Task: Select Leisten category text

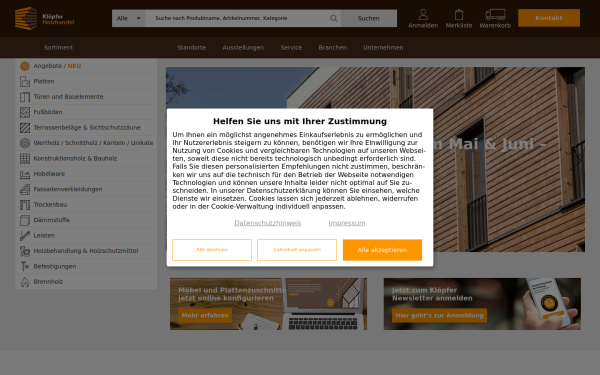Action: coord(44,236)
